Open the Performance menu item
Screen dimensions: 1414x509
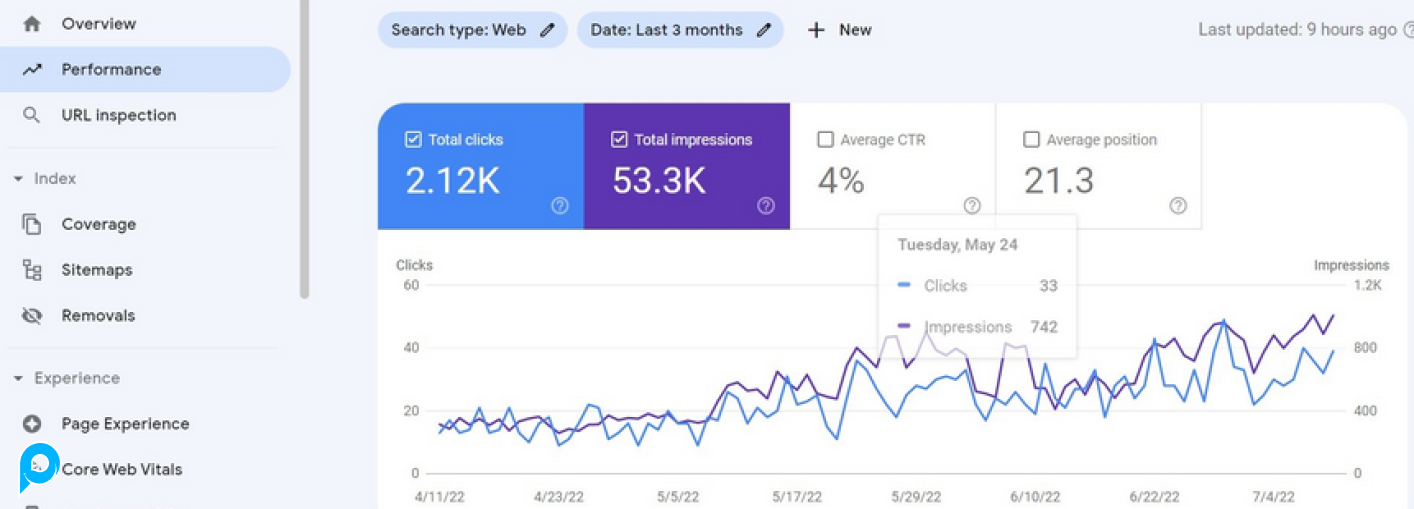pos(111,69)
